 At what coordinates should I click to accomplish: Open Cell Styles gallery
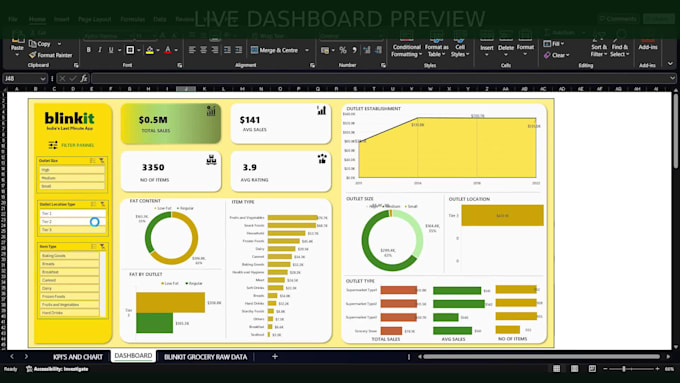[x=460, y=45]
